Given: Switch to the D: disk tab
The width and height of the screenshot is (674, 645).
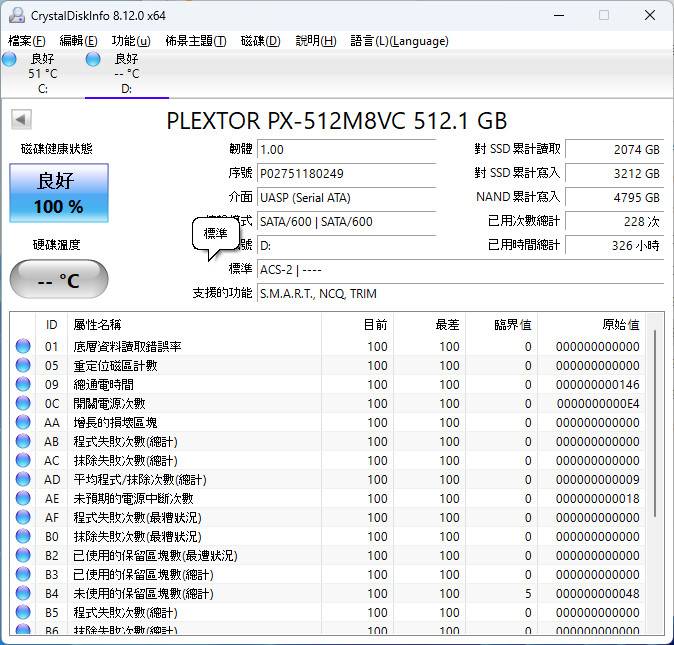Looking at the screenshot, I should (126, 73).
